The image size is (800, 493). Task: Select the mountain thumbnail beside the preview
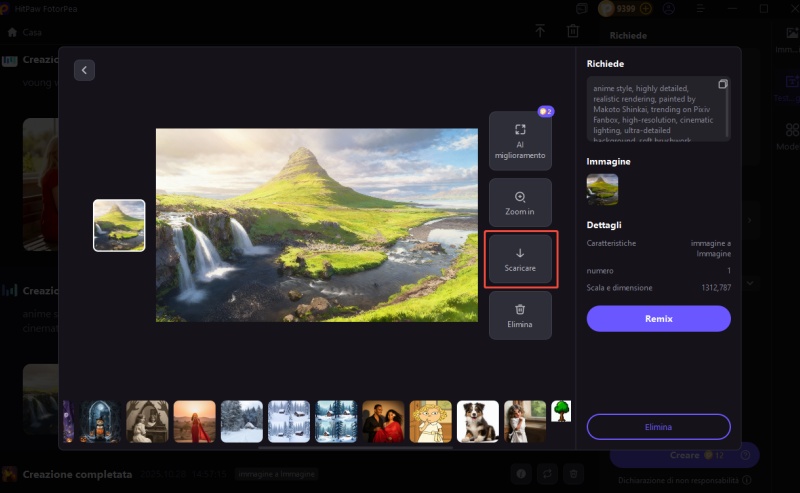(119, 225)
